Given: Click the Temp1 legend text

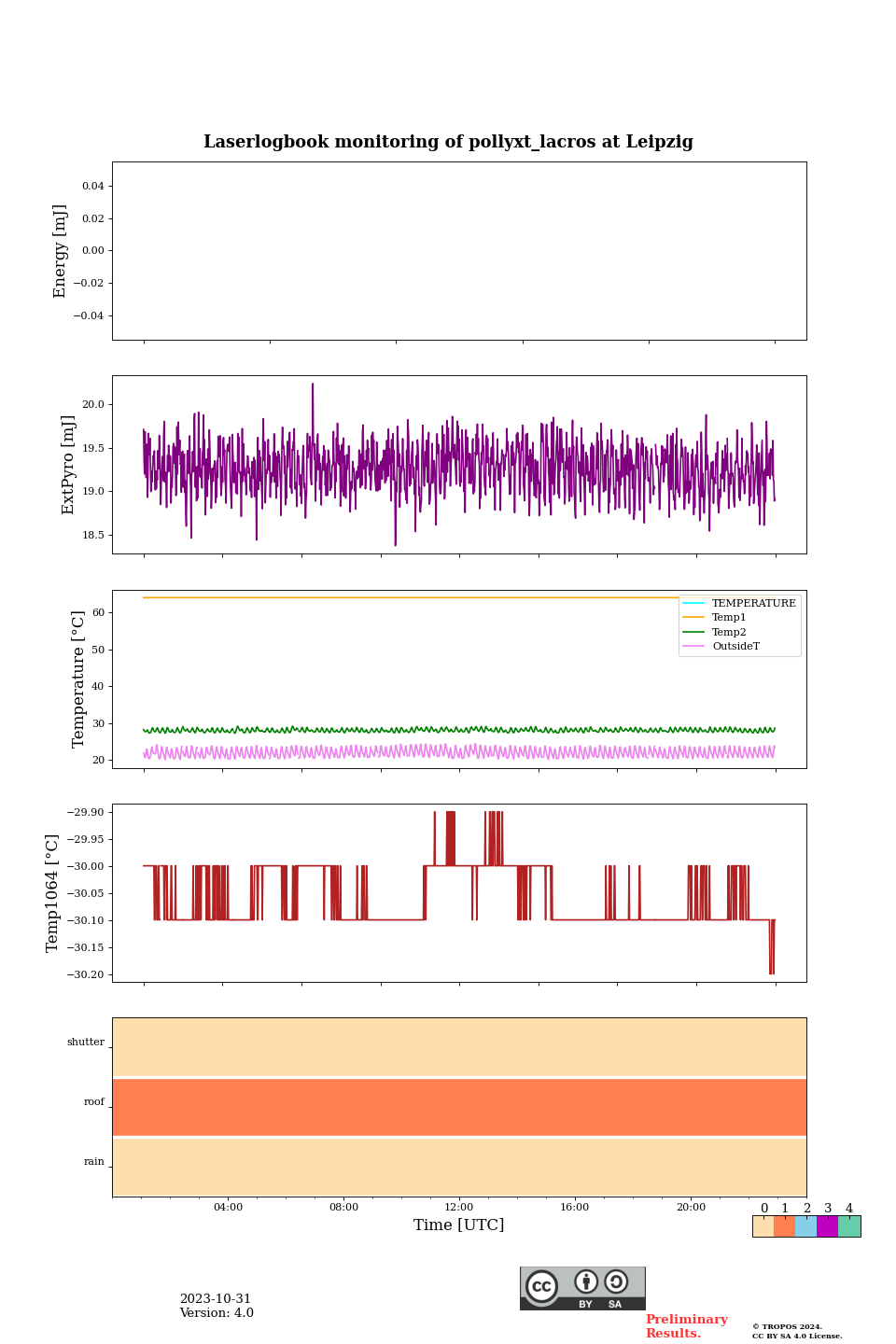Looking at the screenshot, I should [729, 617].
